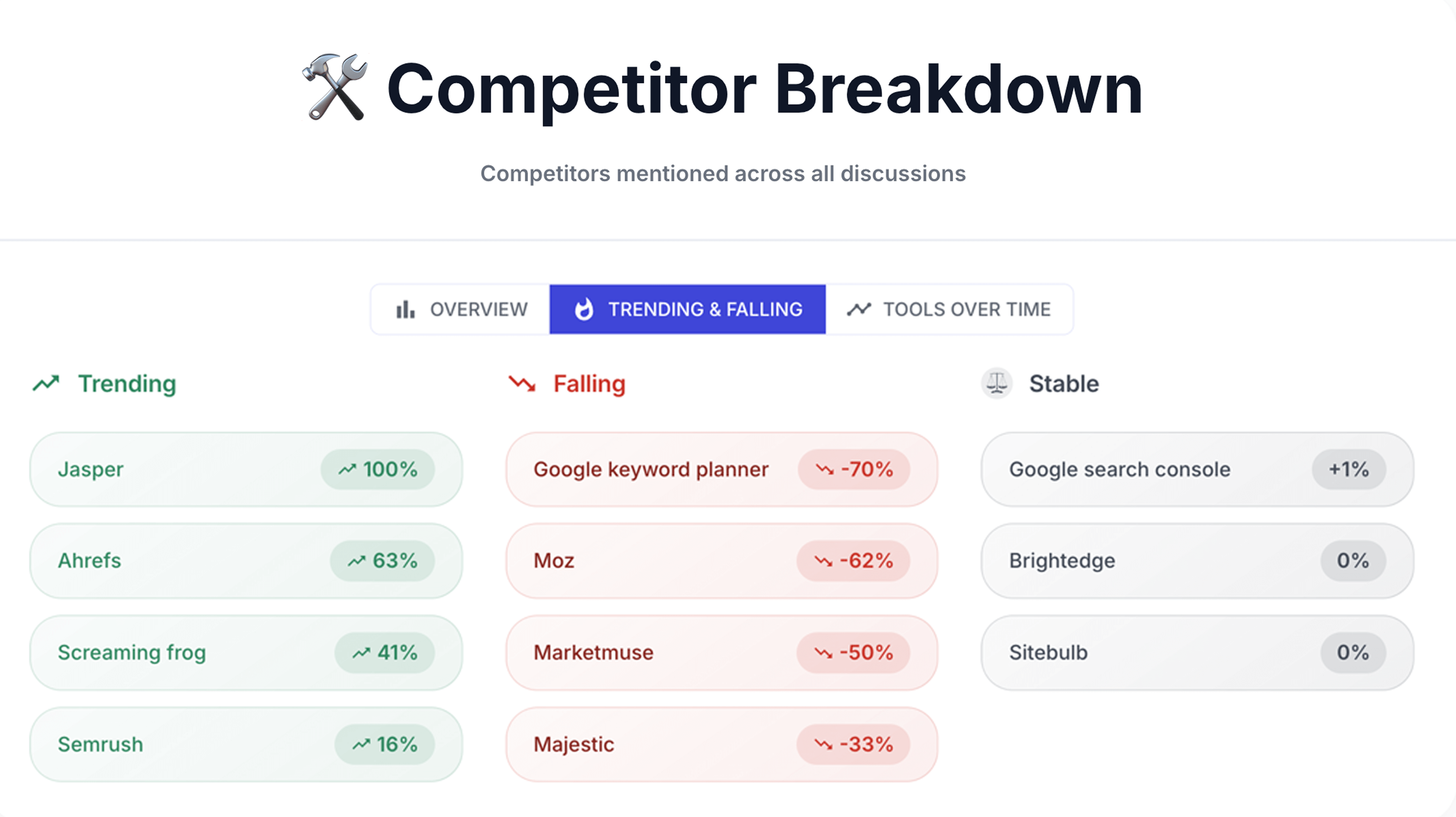This screenshot has height=817, width=1456.
Task: Select the Trending & Falling tab
Action: coord(687,309)
